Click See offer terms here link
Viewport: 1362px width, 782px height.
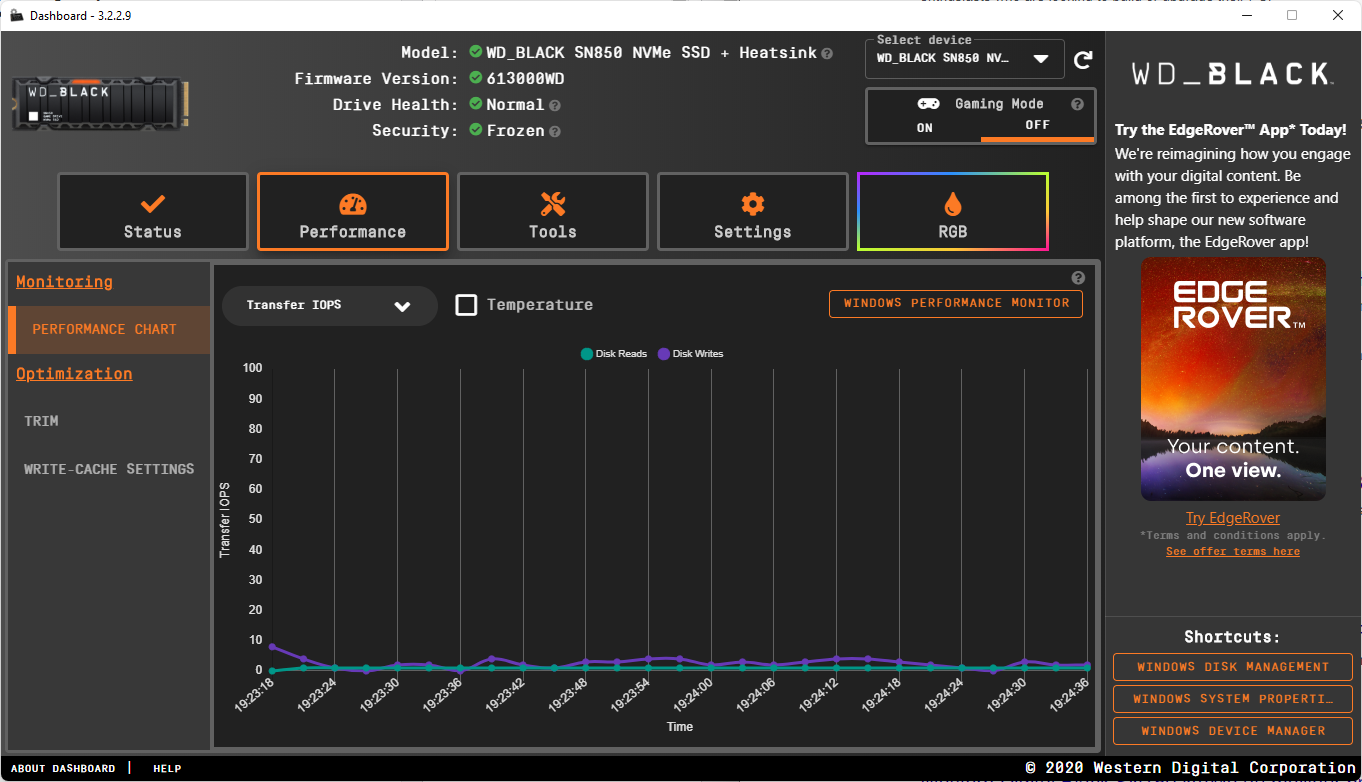pos(1233,552)
